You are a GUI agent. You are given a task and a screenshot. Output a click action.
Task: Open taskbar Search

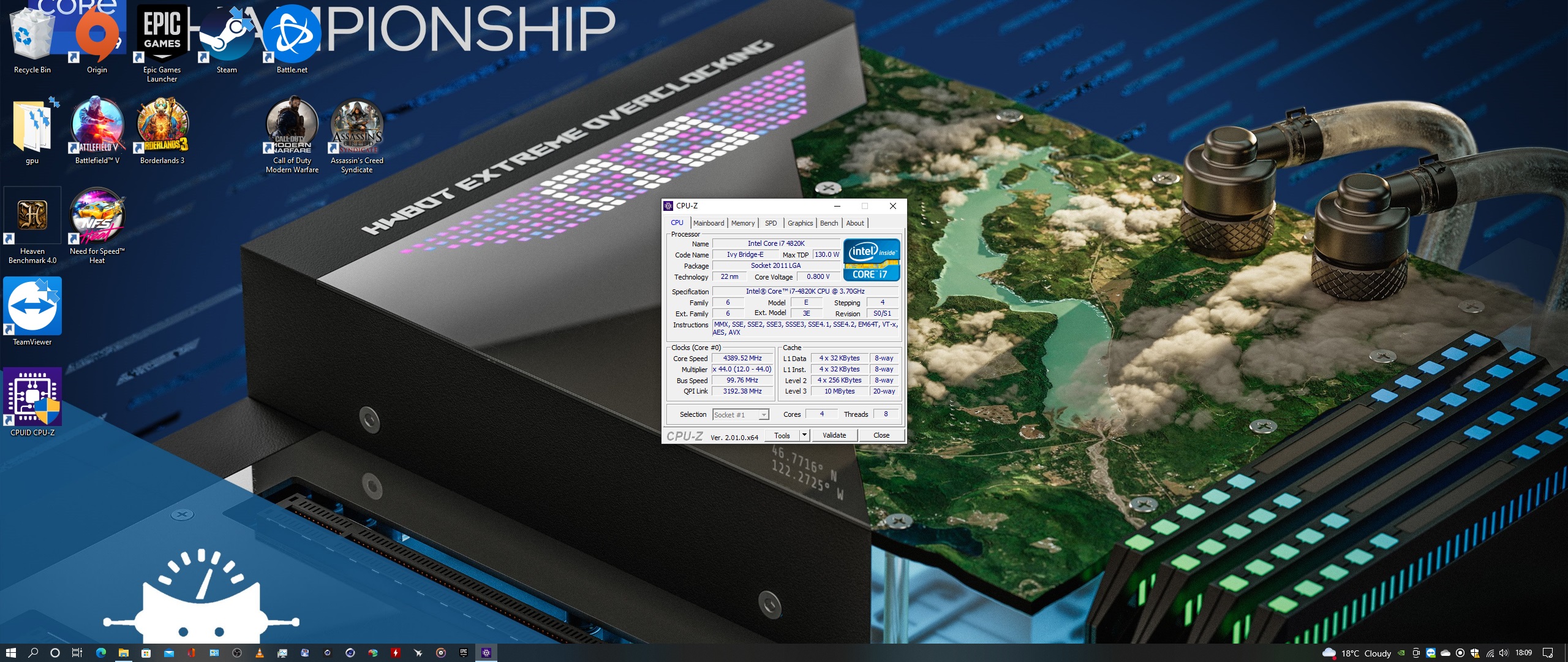click(x=33, y=653)
